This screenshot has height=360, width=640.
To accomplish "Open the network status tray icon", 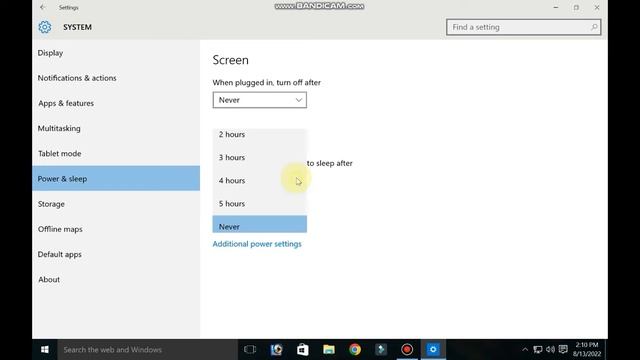I will point(538,349).
